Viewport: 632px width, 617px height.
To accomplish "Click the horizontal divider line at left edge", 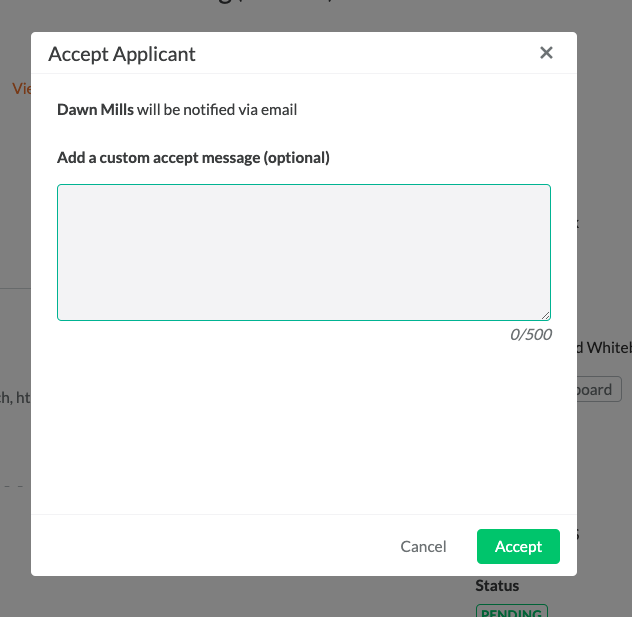I will pyautogui.click(x=15, y=288).
